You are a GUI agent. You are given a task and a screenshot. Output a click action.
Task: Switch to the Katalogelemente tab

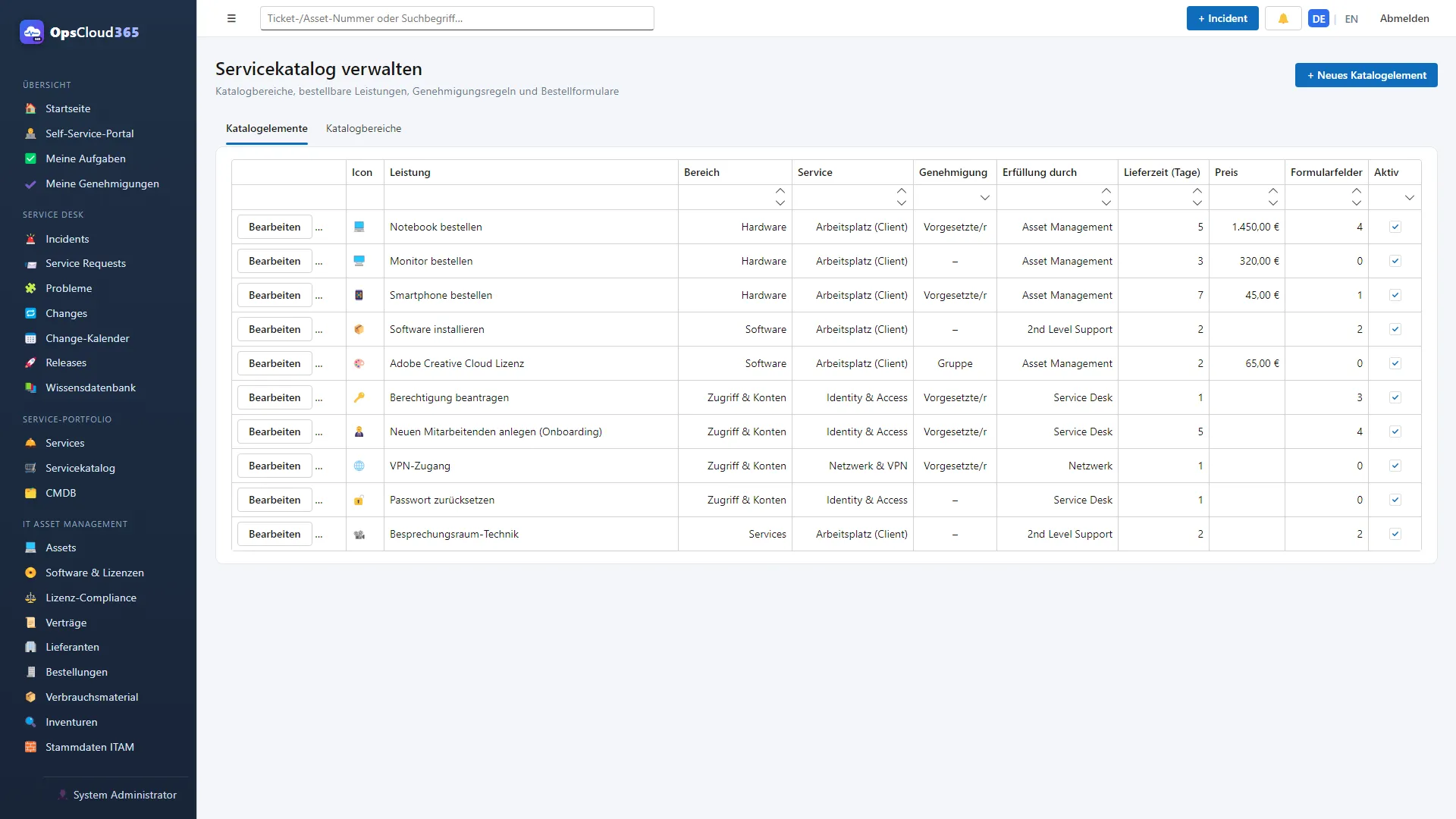(x=267, y=128)
